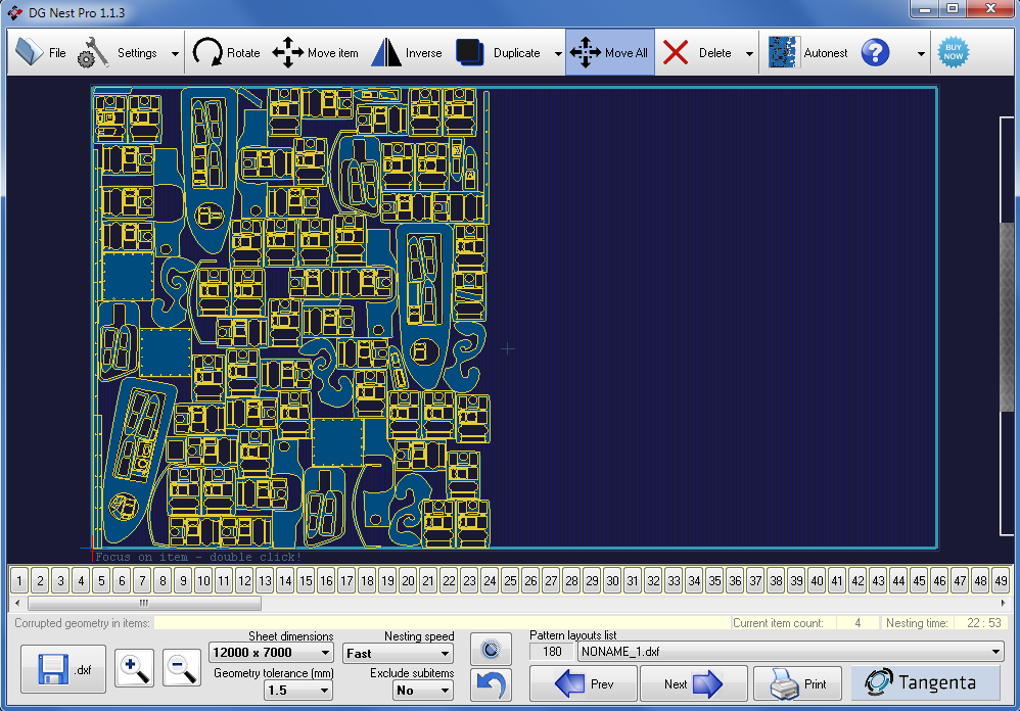Expand the Duplicate dropdown arrow
Viewport: 1020px width, 711px height.
[x=557, y=53]
